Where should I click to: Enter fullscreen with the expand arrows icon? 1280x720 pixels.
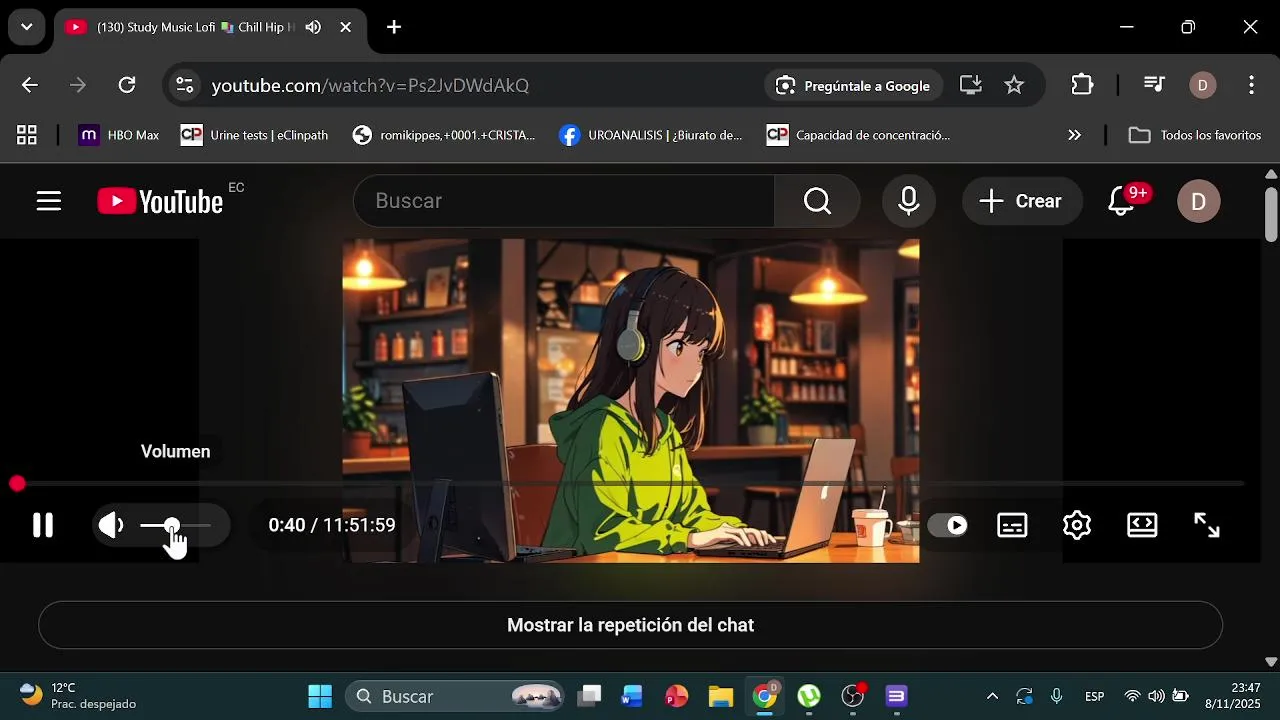coord(1207,525)
